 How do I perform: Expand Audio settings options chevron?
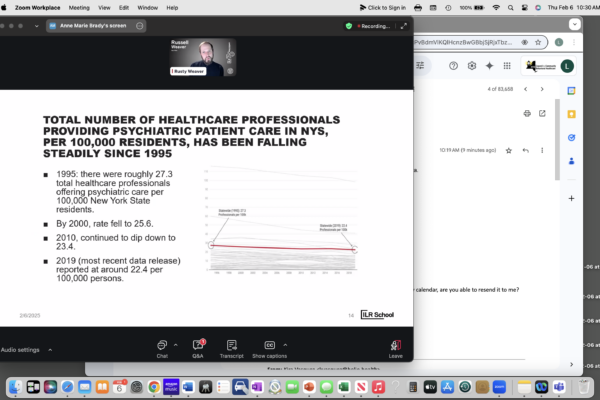pos(50,350)
